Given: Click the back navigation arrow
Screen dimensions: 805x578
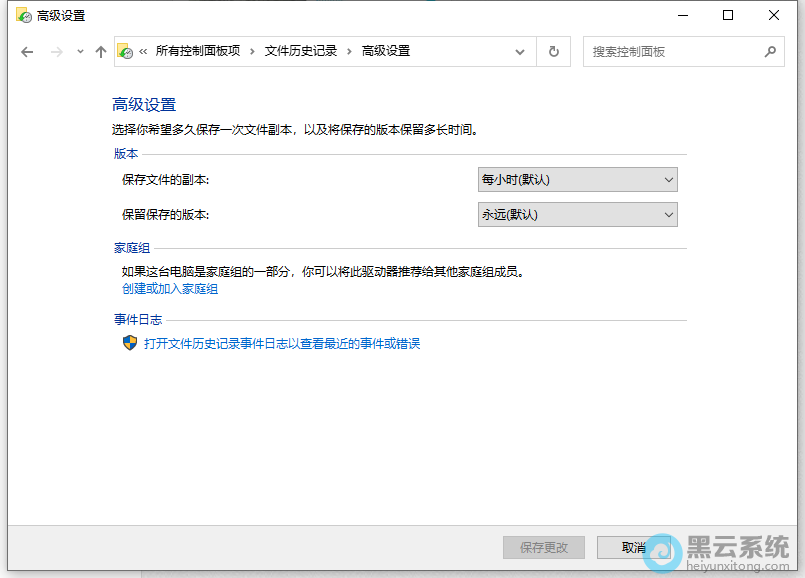Looking at the screenshot, I should [27, 51].
